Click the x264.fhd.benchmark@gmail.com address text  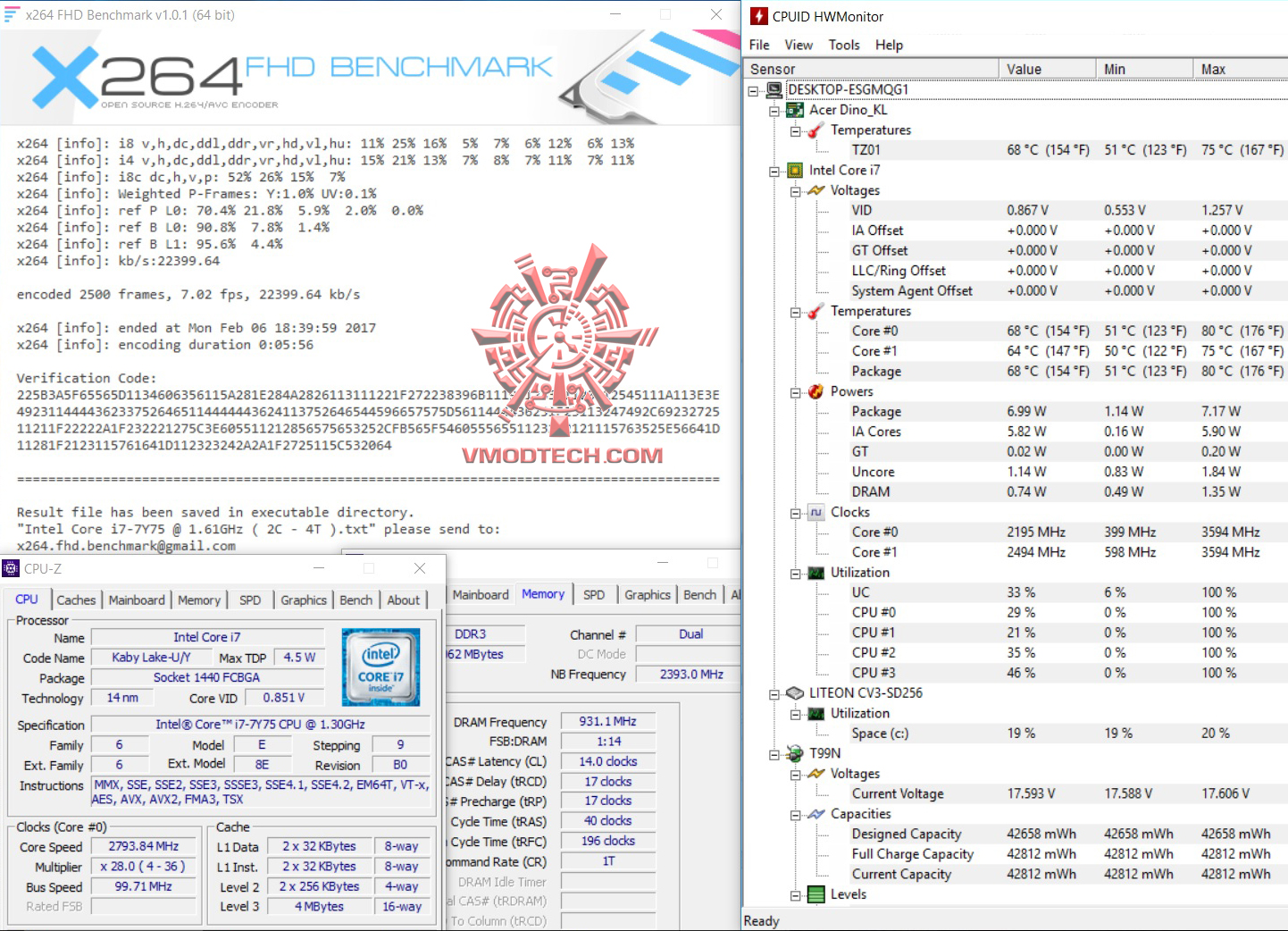pos(126,546)
